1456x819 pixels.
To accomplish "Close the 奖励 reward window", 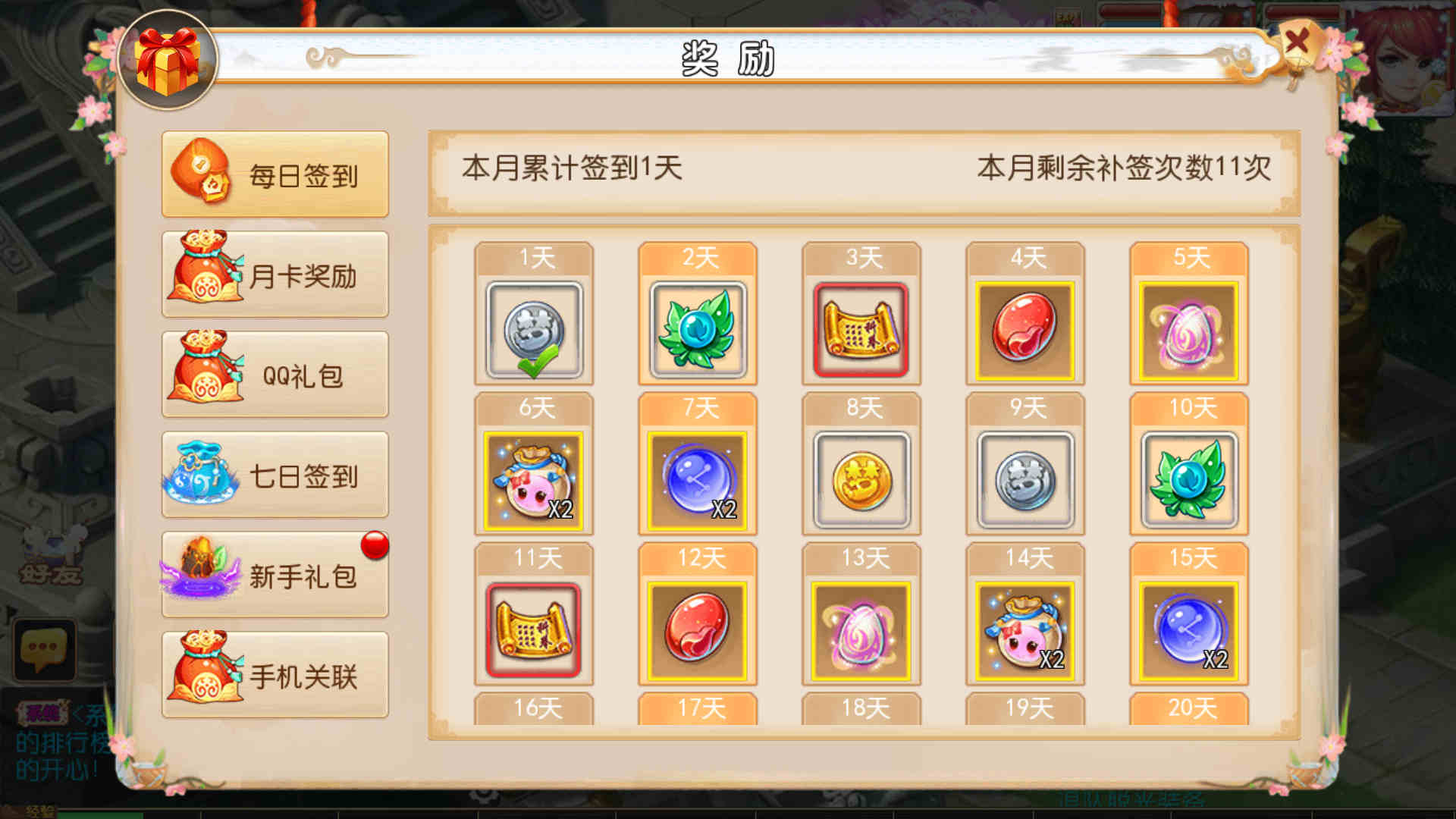I will (x=1298, y=42).
